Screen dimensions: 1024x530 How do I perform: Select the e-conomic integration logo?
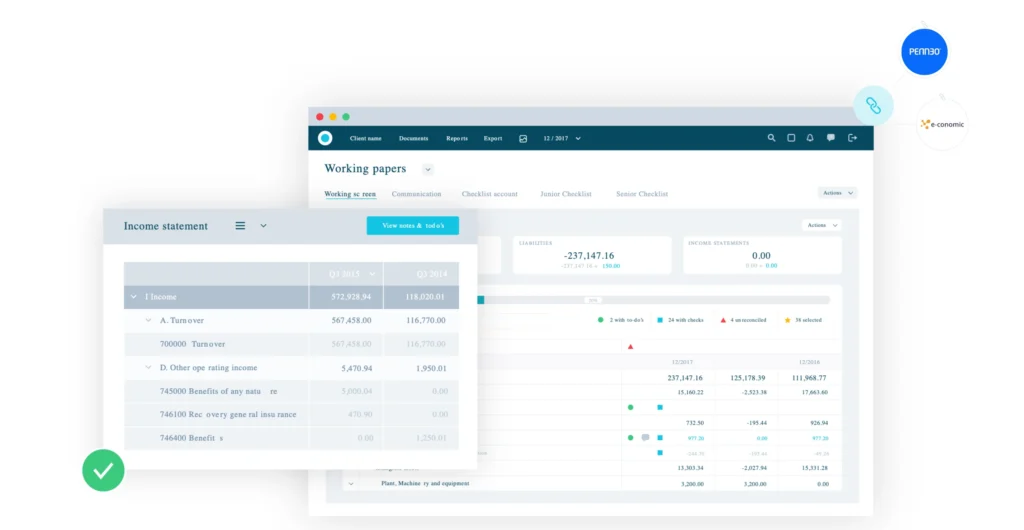point(942,124)
